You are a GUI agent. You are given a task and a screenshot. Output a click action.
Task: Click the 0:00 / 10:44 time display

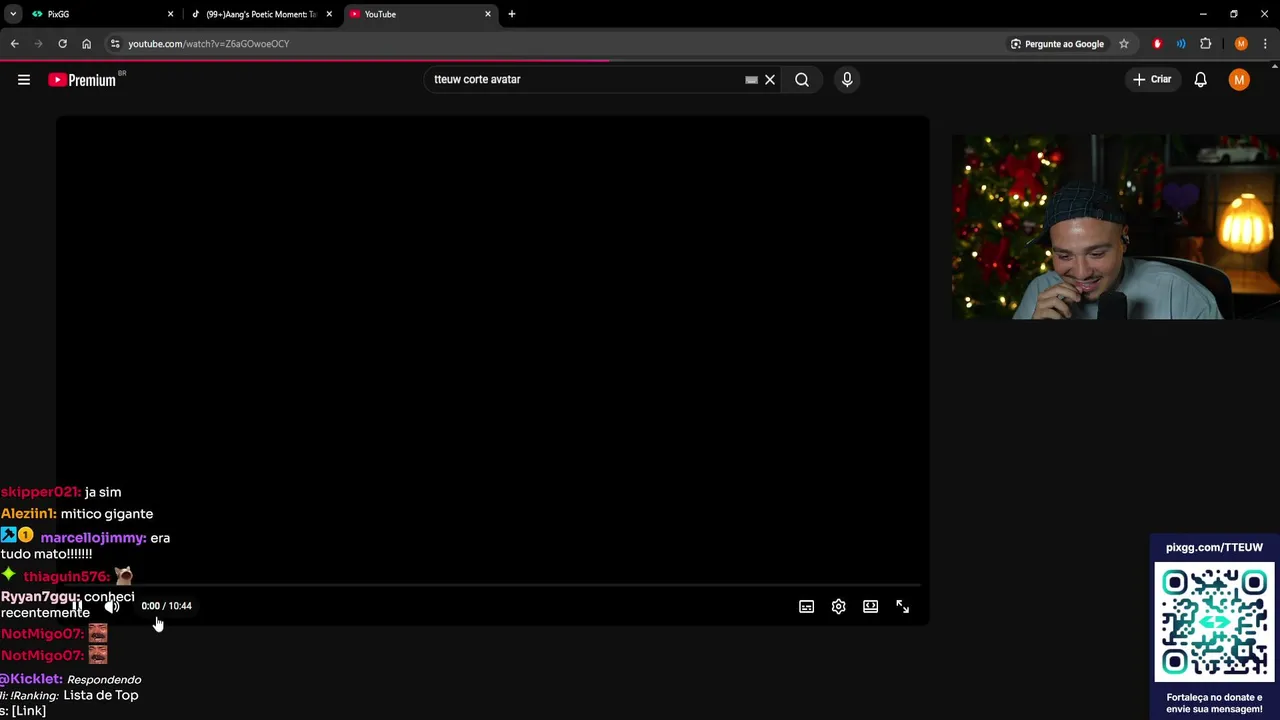(x=167, y=606)
